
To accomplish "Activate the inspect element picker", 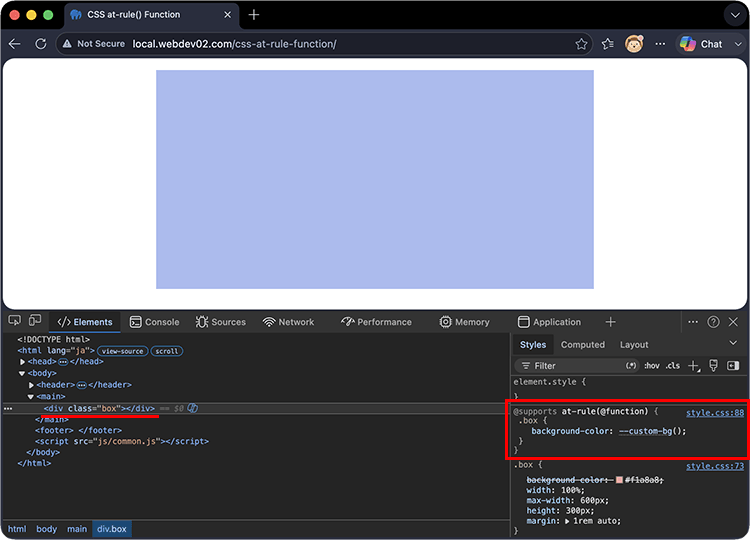I will [x=14, y=321].
